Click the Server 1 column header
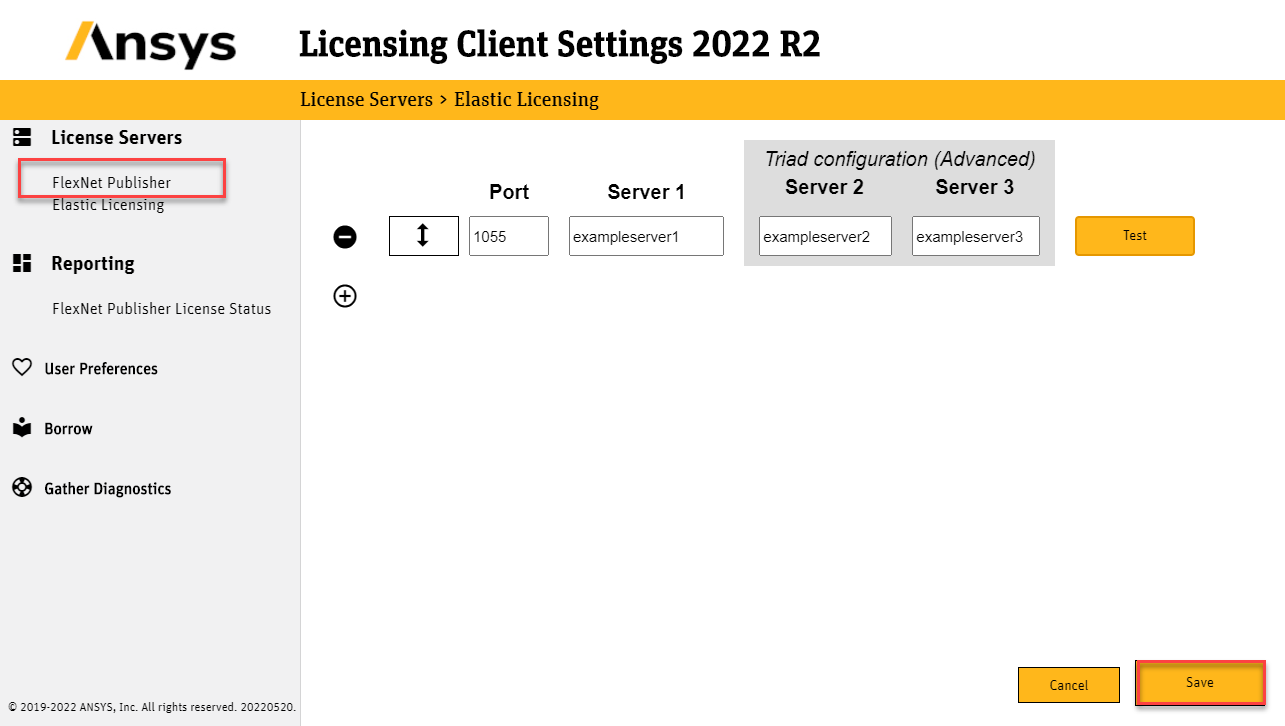 tap(646, 192)
